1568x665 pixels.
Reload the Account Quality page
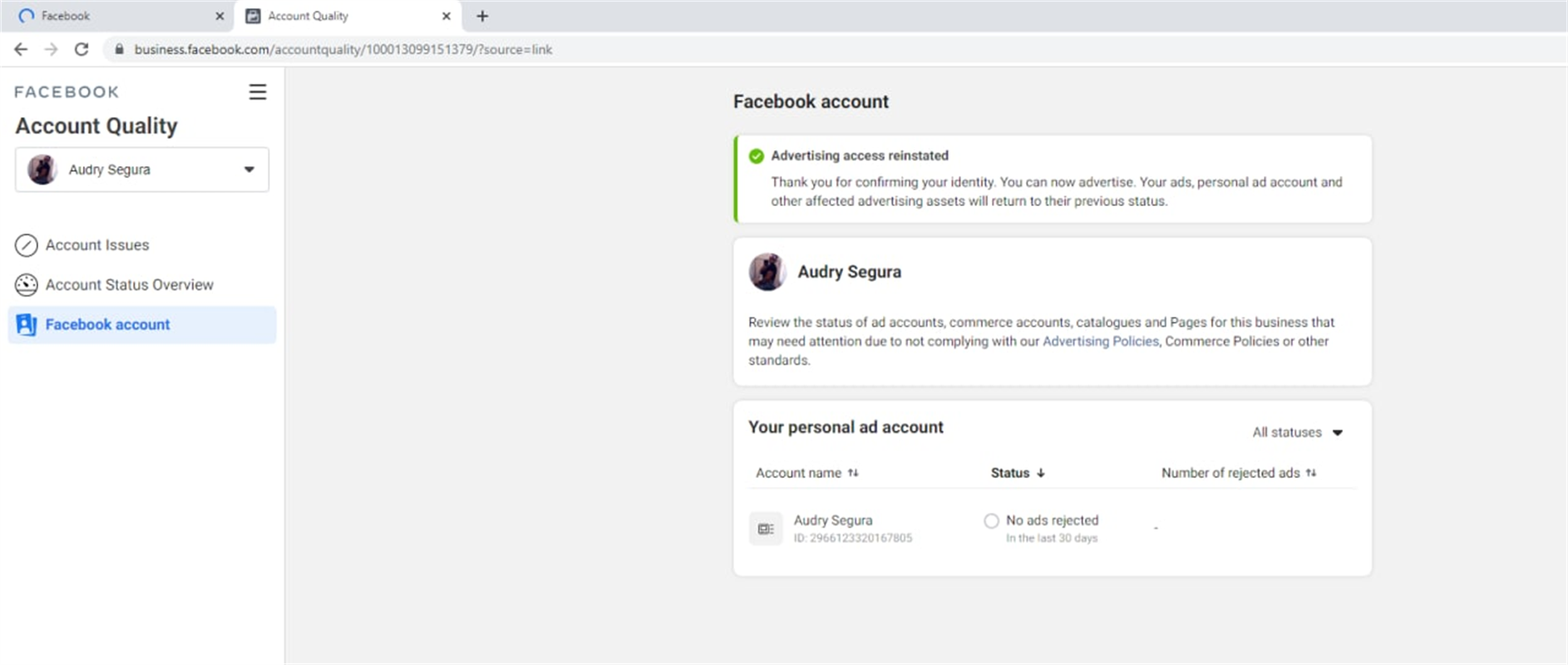(81, 49)
